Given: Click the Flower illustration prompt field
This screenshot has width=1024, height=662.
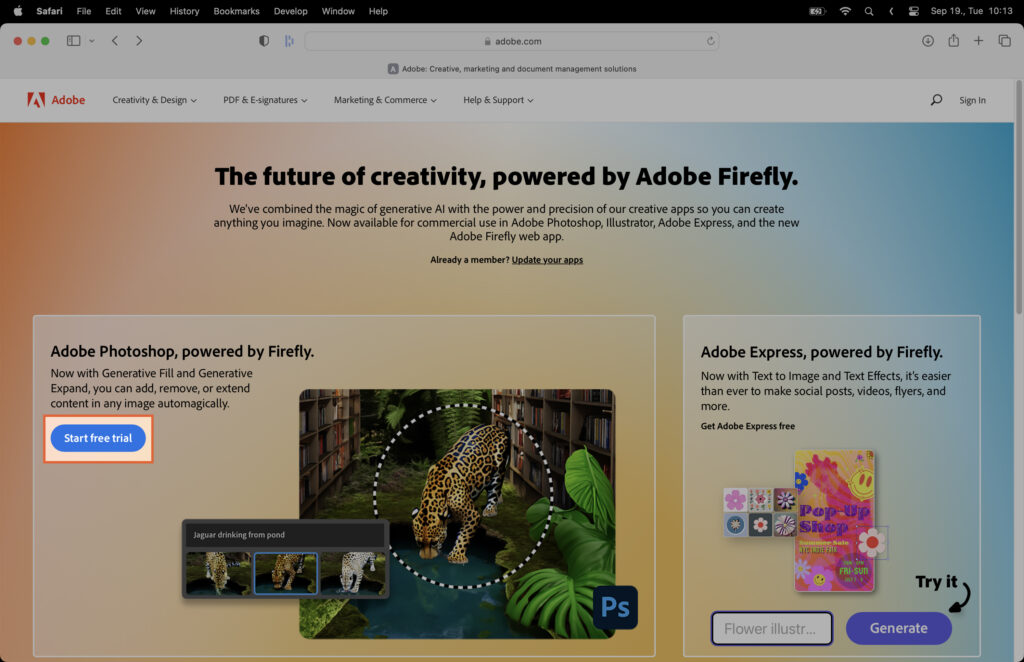Looking at the screenshot, I should click(x=772, y=628).
